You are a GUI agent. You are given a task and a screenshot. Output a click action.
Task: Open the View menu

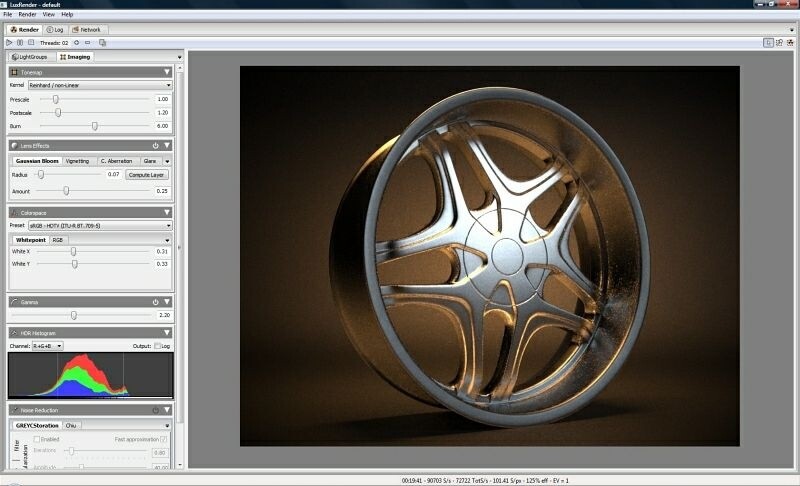click(x=48, y=14)
